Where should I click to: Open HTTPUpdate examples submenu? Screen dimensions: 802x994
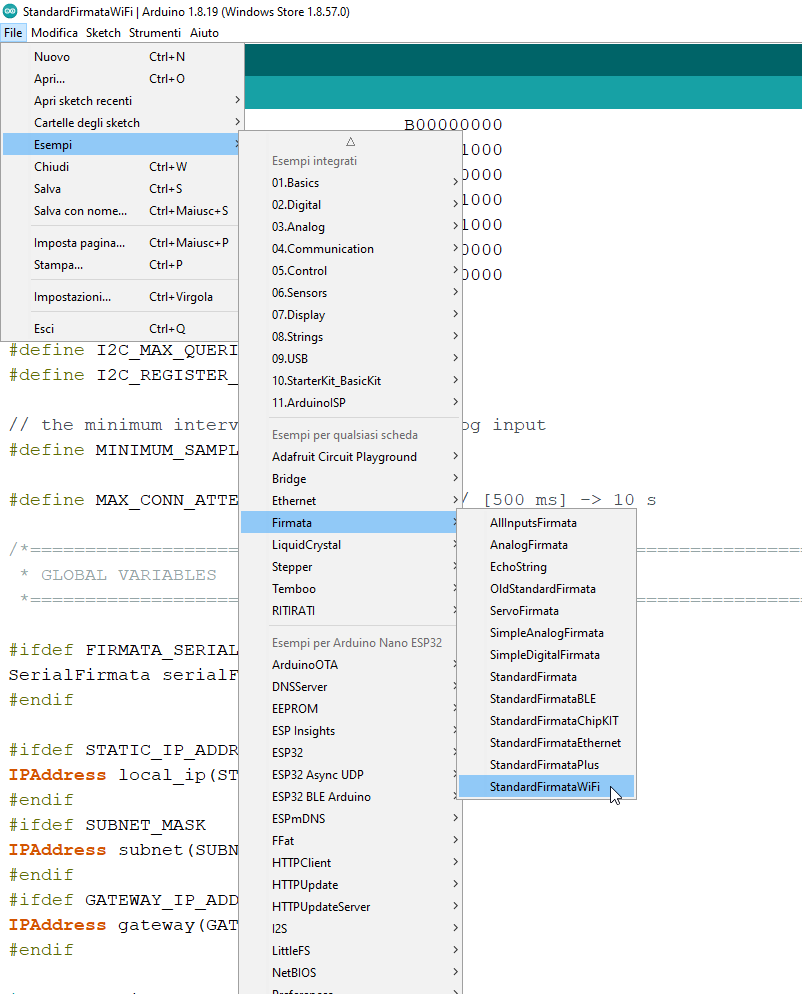click(x=351, y=885)
